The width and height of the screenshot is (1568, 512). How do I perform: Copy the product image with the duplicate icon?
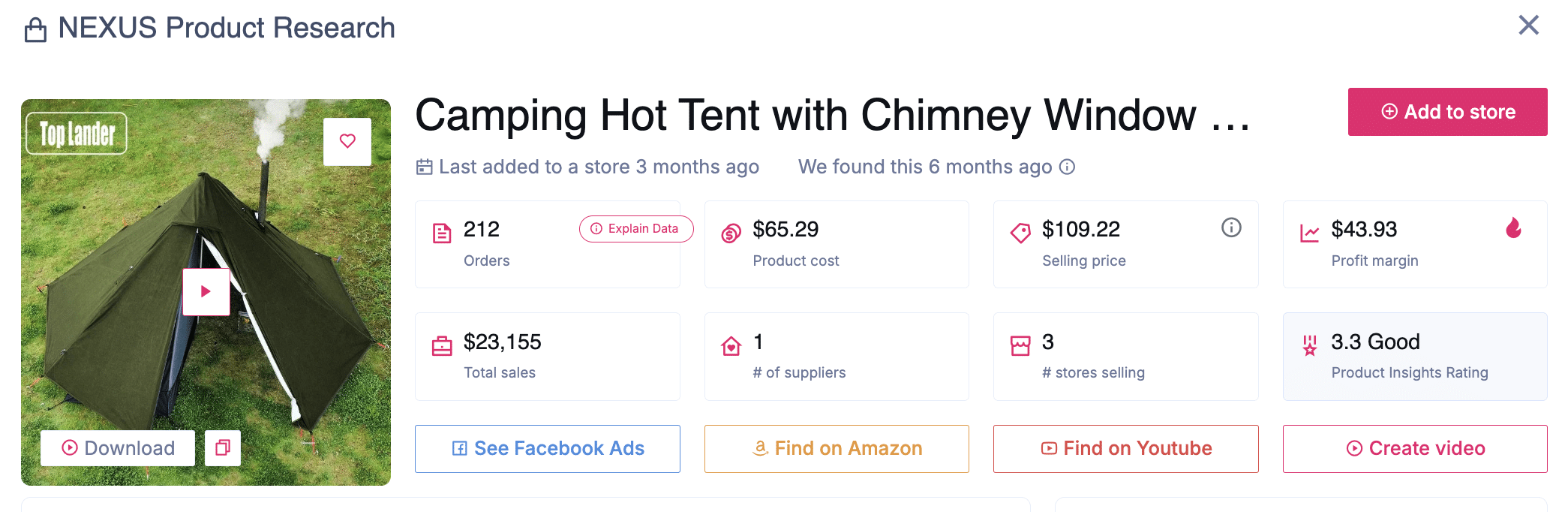pyautogui.click(x=223, y=448)
